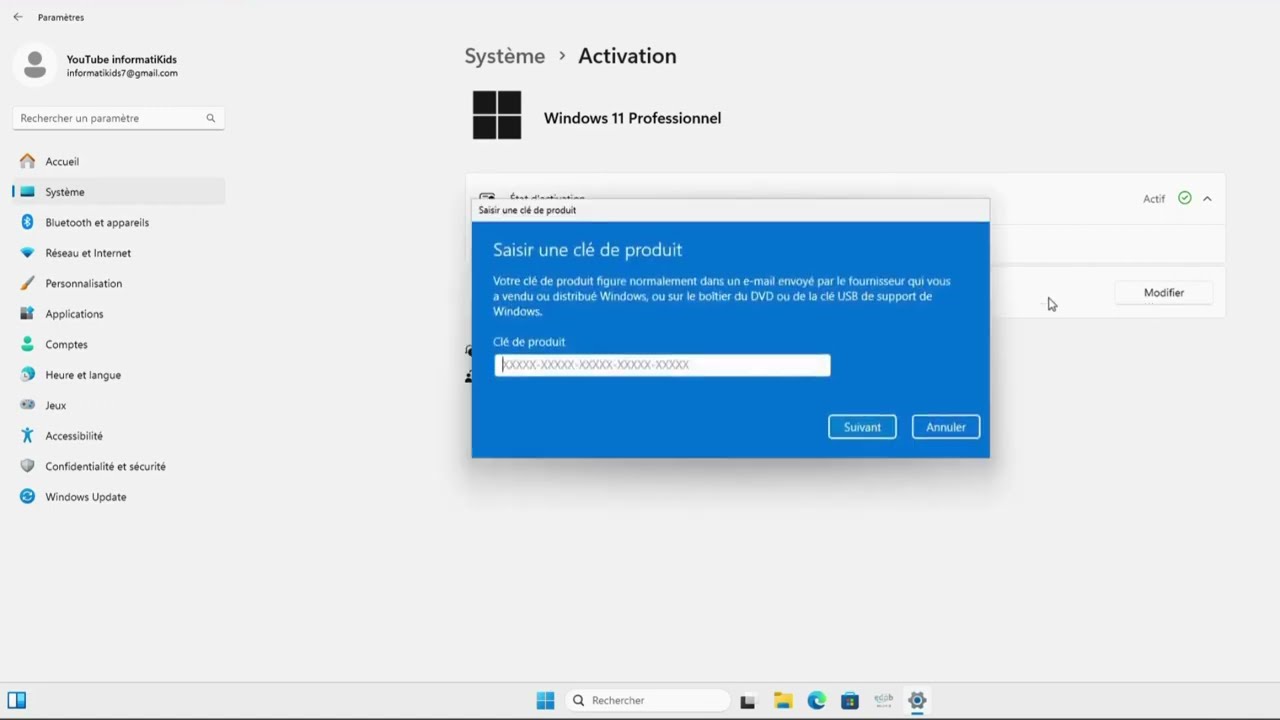Screen dimensions: 1280x720
Task: Click the product key input field
Action: point(662,365)
